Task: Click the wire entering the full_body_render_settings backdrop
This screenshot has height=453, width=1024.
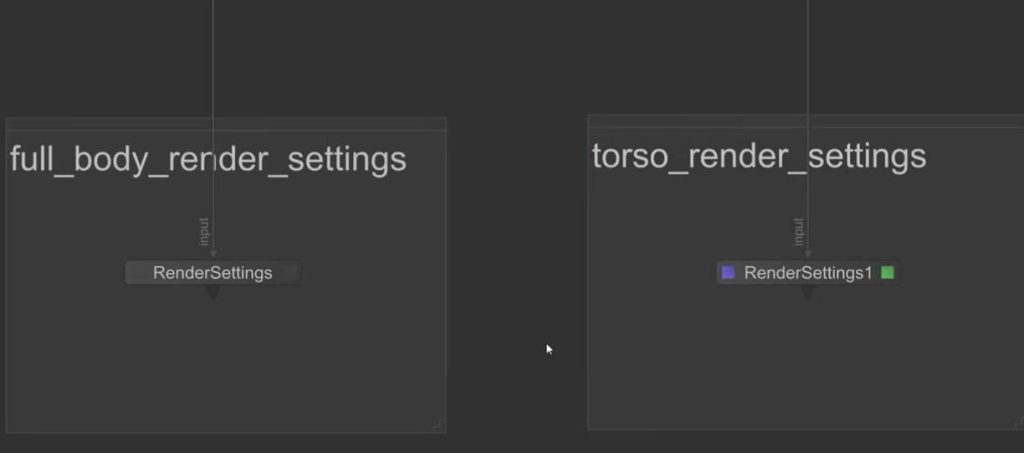Action: pos(213,60)
